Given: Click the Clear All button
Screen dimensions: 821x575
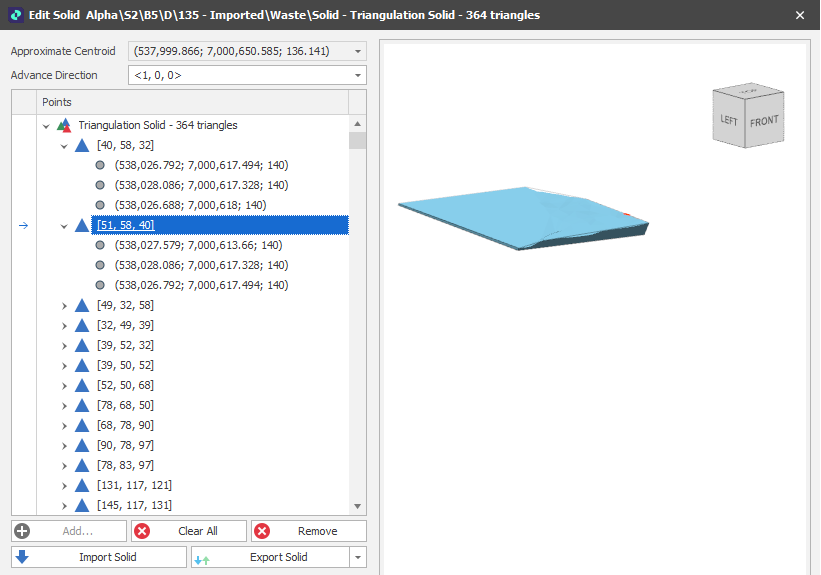Looking at the screenshot, I should (x=189, y=531).
